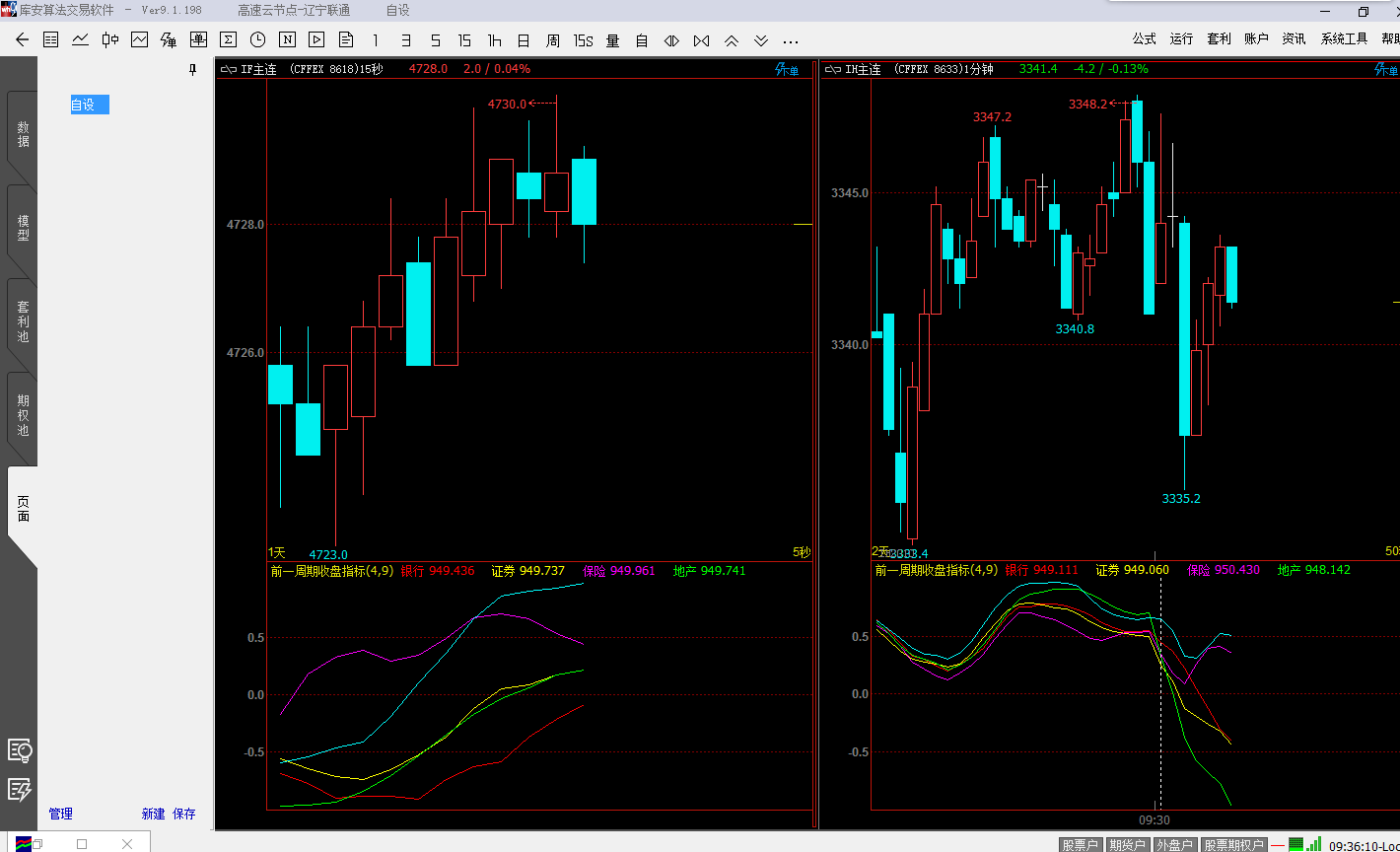This screenshot has height=852, width=1400.
Task: Switch to the 模型 side tab
Action: [x=23, y=228]
